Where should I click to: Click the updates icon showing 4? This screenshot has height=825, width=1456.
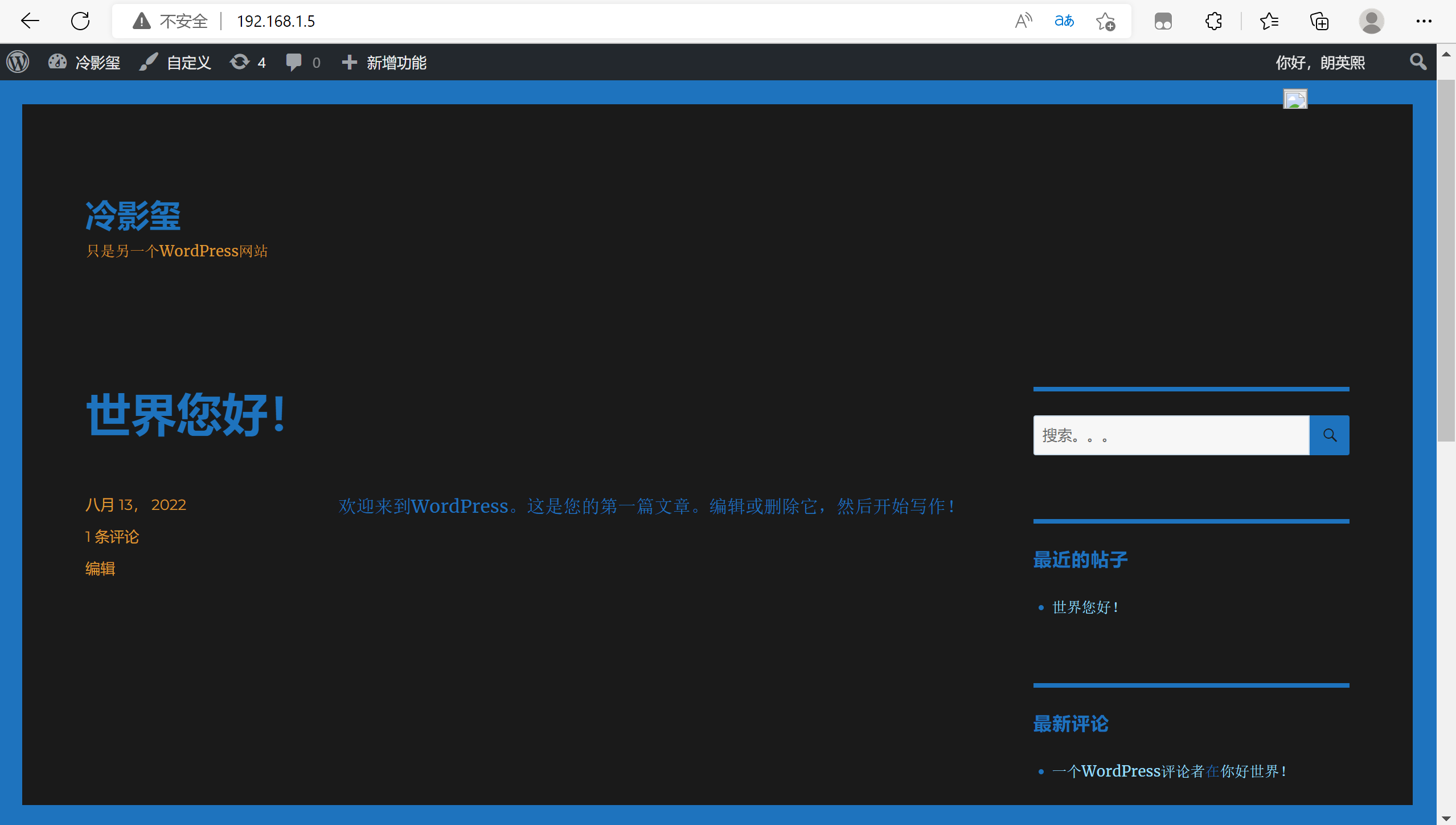(x=248, y=62)
